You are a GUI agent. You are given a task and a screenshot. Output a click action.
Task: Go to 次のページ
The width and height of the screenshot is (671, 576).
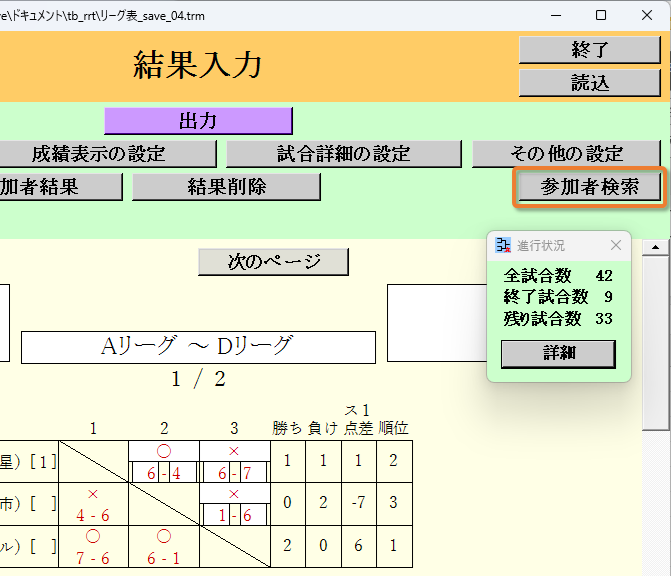(x=273, y=261)
